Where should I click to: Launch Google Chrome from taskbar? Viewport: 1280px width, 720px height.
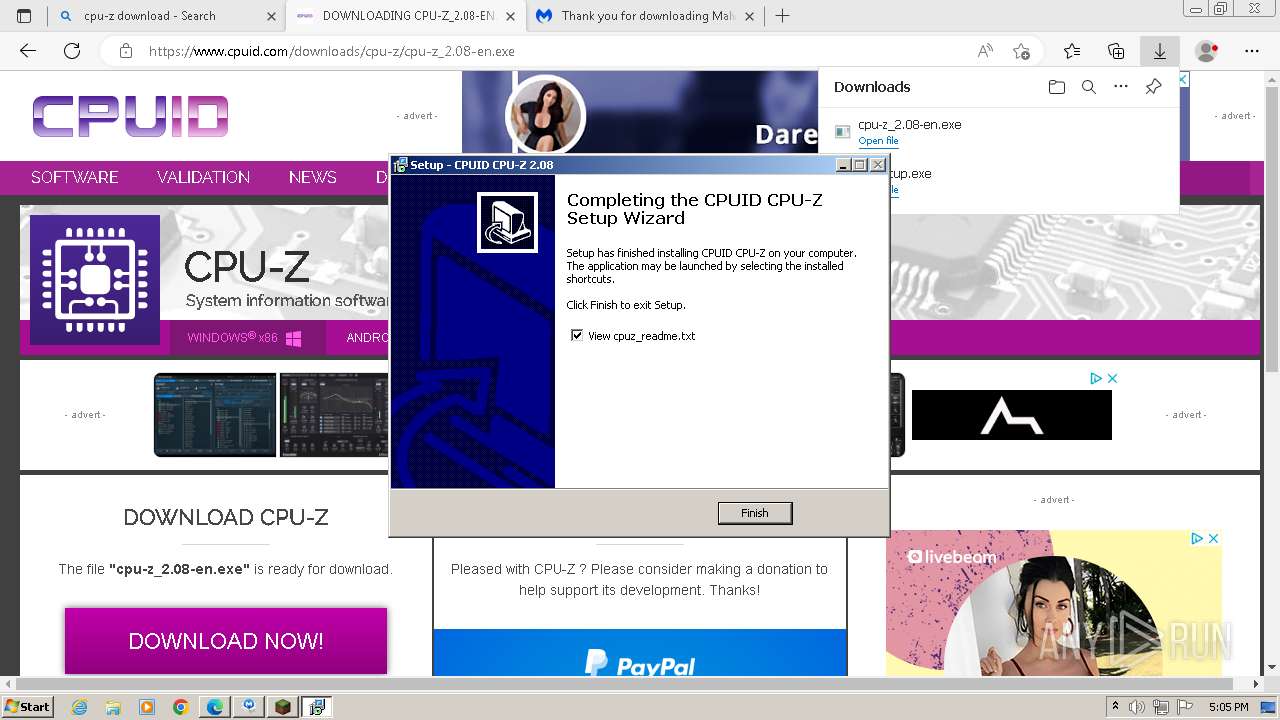tap(180, 707)
